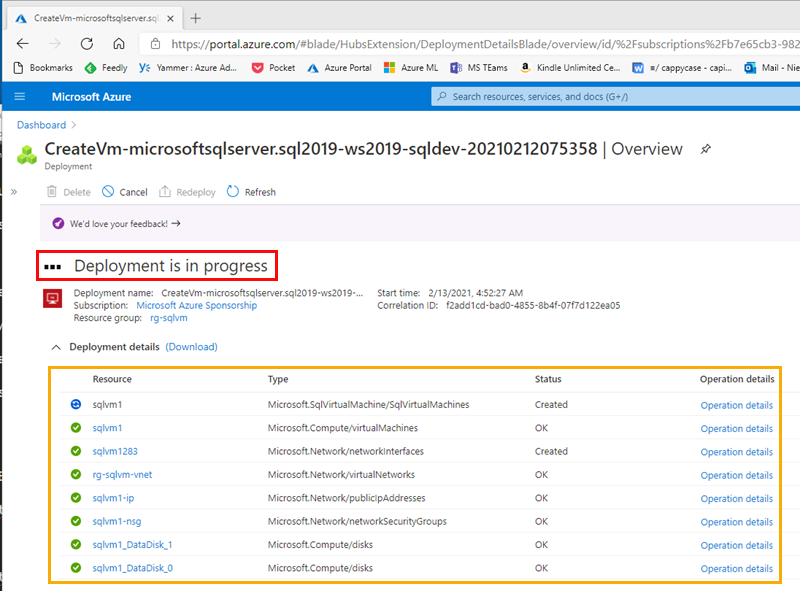
Task: Open the Pocket bookmark
Action: tap(273, 68)
